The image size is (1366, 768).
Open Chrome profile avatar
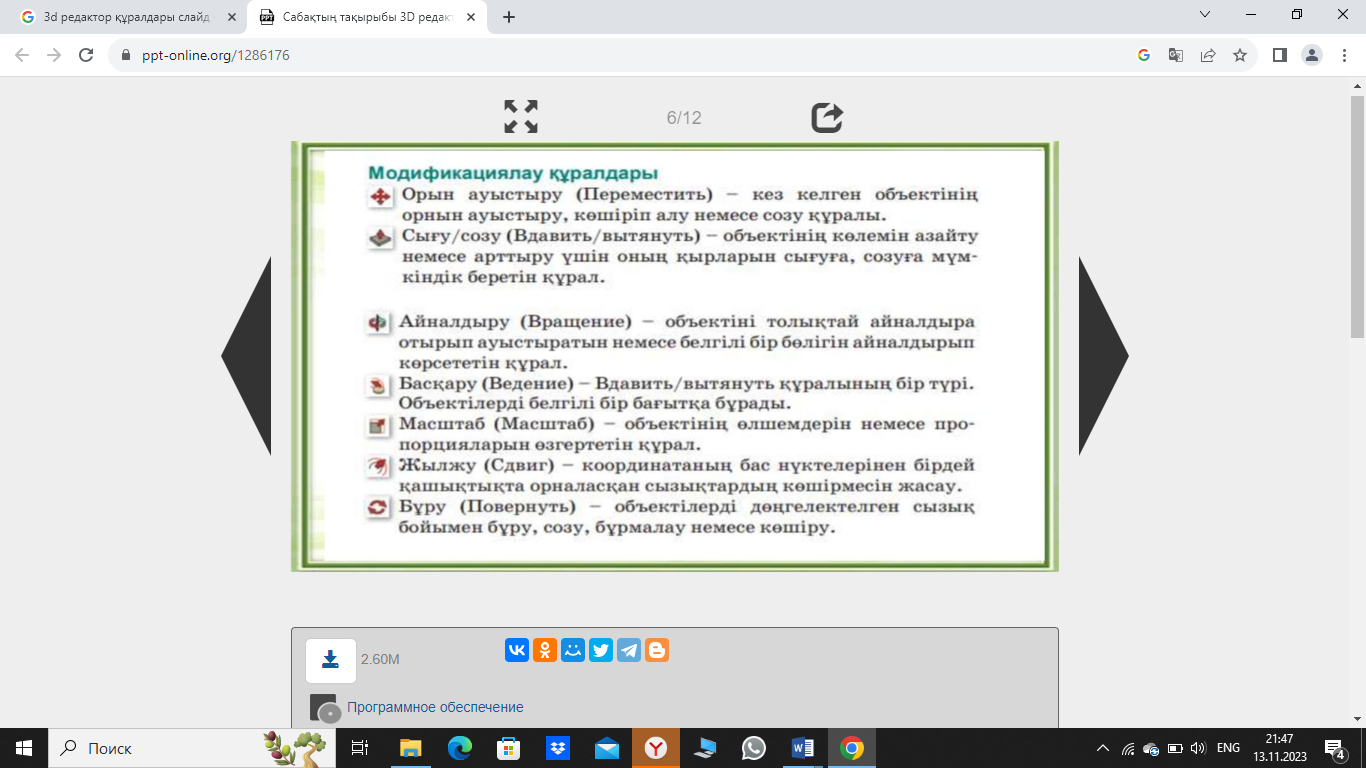pyautogui.click(x=1312, y=56)
